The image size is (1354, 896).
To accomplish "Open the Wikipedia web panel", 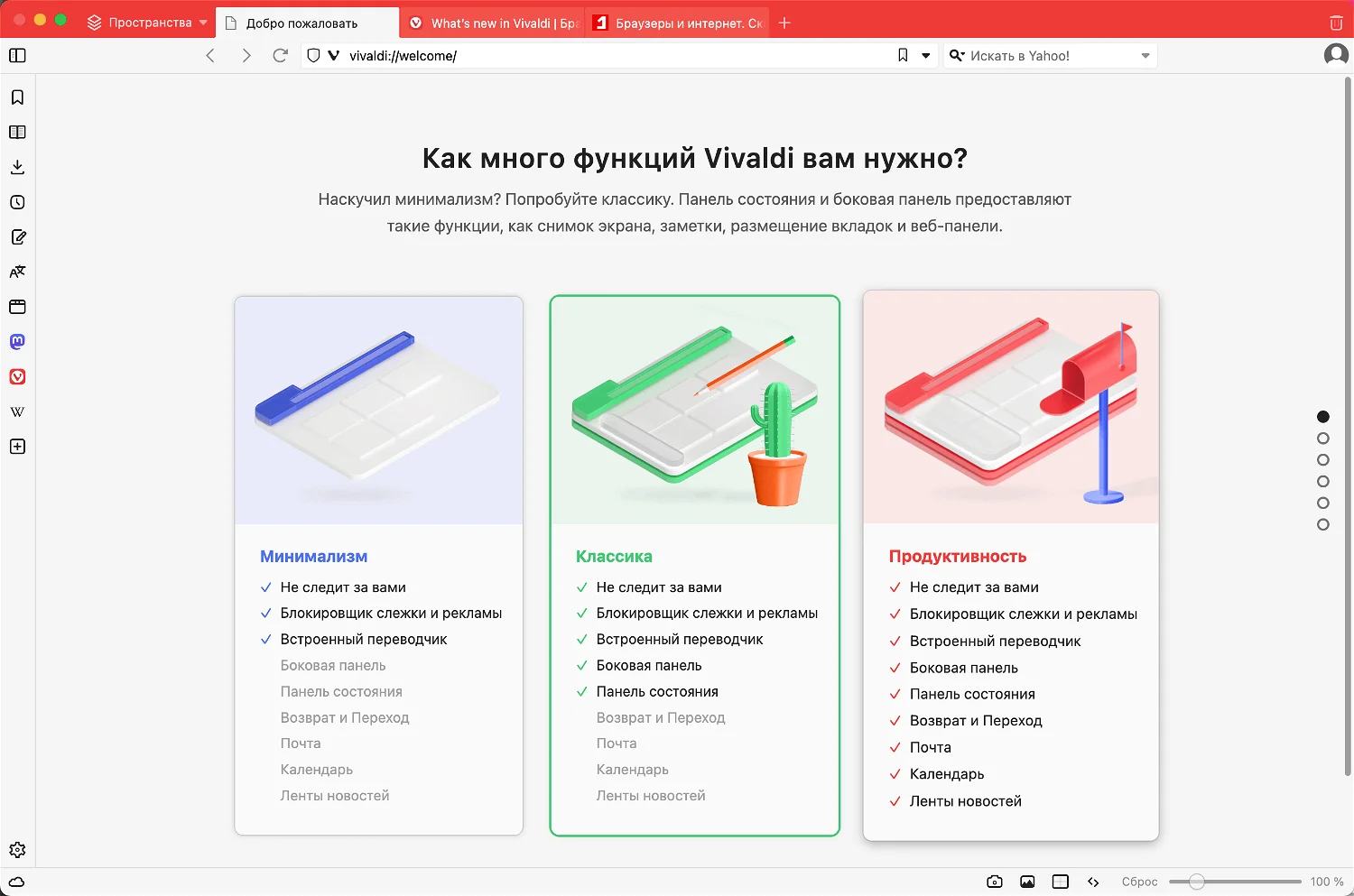I will (17, 411).
